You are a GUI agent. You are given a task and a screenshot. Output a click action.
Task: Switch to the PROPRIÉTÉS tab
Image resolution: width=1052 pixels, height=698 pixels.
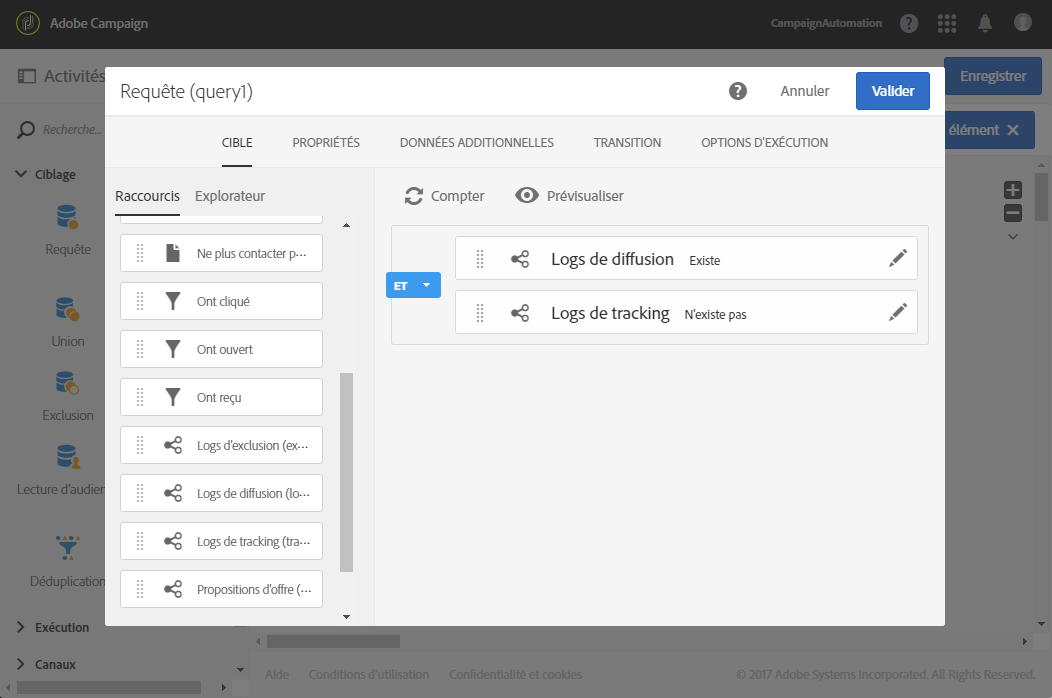(326, 142)
